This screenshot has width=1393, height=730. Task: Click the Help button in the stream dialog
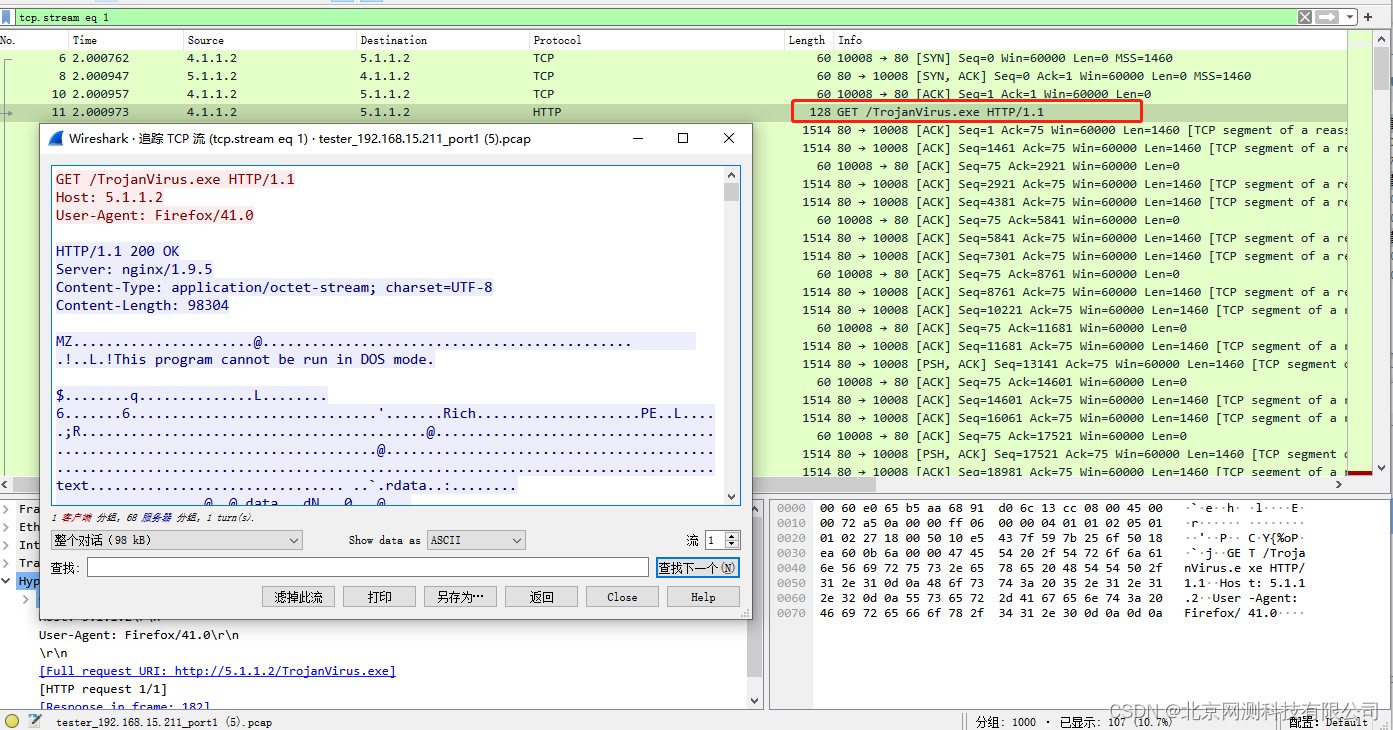click(703, 597)
